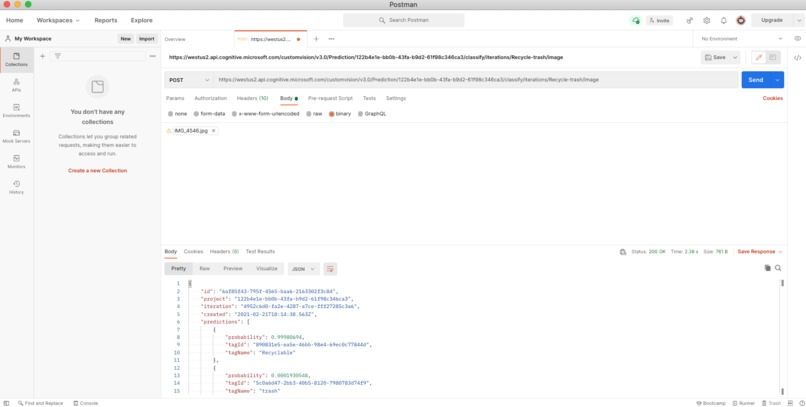Click the Send button
Image resolution: width=806 pixels, height=407 pixels.
click(756, 80)
